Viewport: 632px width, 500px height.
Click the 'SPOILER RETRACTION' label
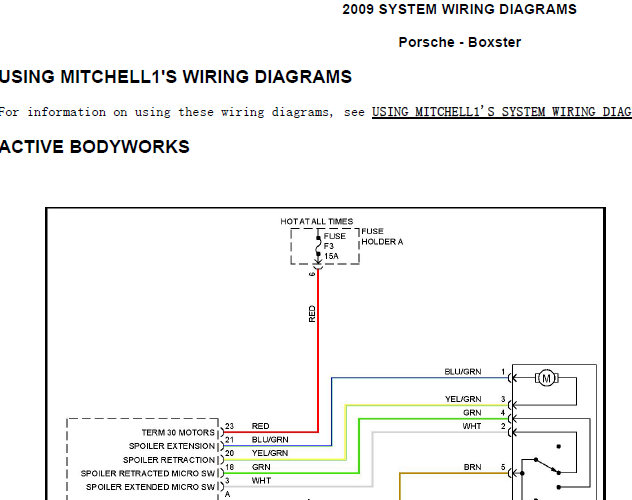(169, 460)
